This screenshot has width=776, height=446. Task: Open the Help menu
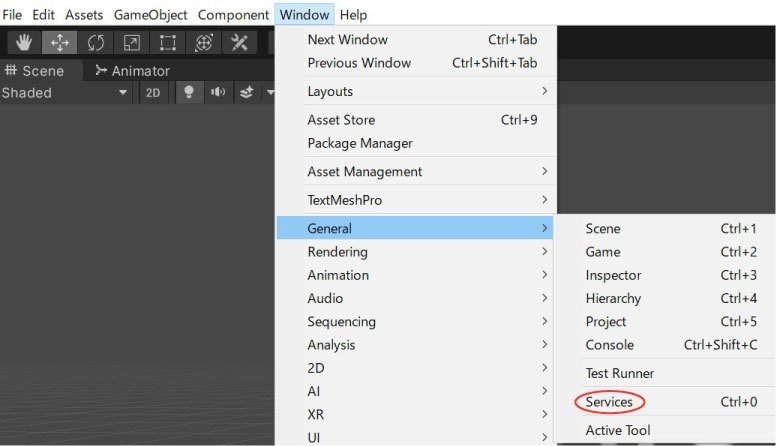(353, 15)
